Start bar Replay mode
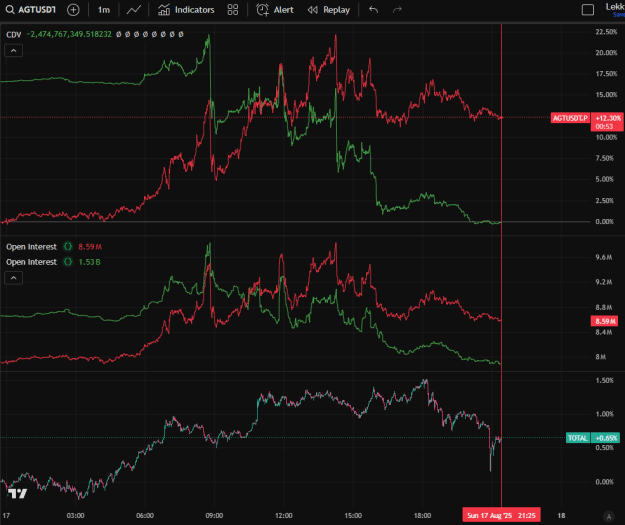This screenshot has height=525, width=625. [329, 10]
